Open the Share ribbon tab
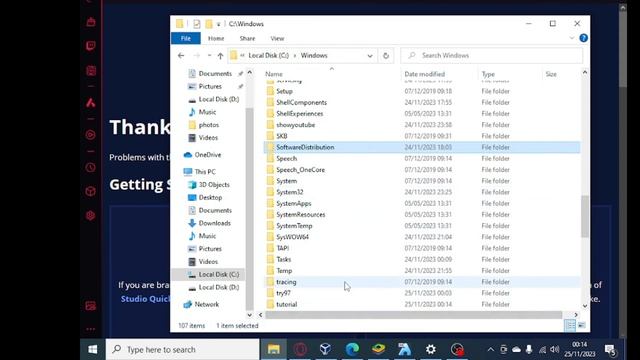This screenshot has width=640, height=360. pyautogui.click(x=247, y=38)
